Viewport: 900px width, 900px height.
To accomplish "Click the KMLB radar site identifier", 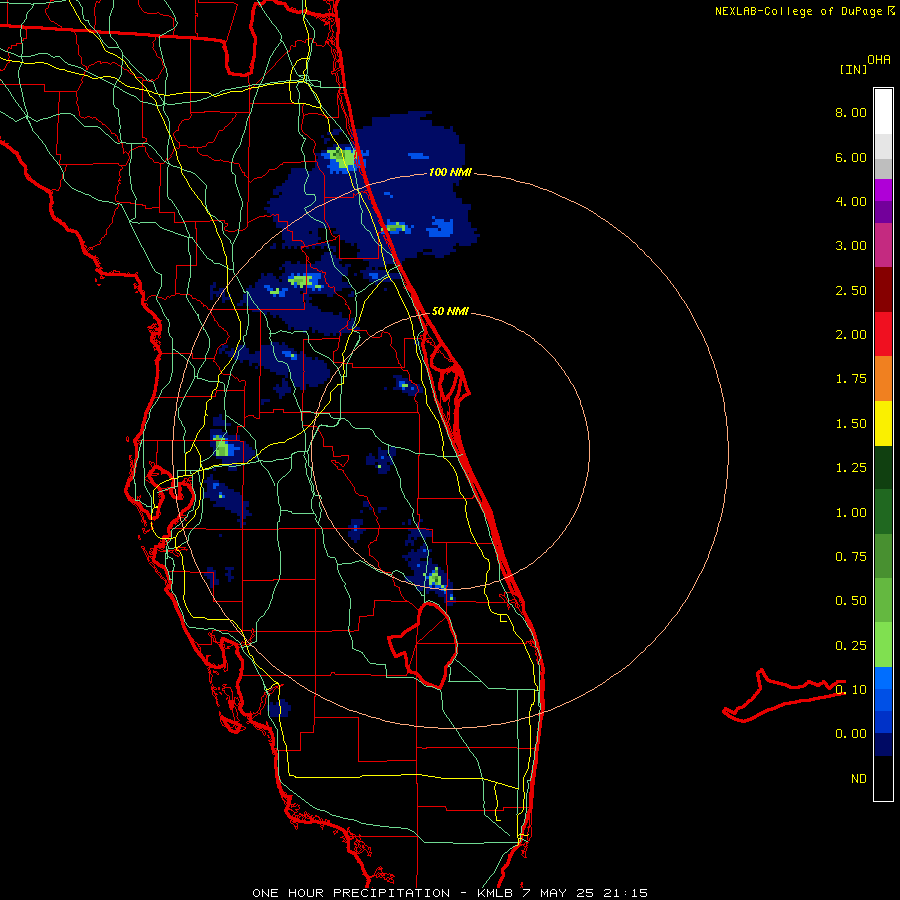I will pos(496,893).
